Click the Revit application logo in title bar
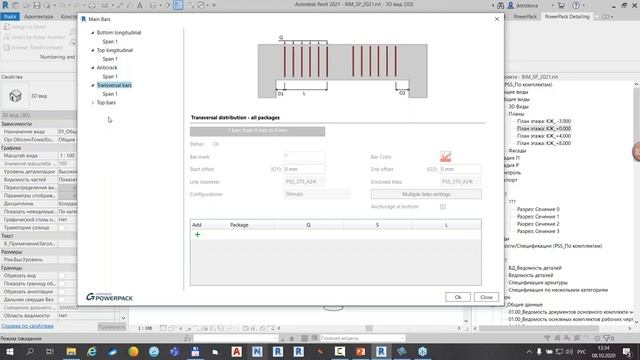The image size is (640, 360). [5, 5]
